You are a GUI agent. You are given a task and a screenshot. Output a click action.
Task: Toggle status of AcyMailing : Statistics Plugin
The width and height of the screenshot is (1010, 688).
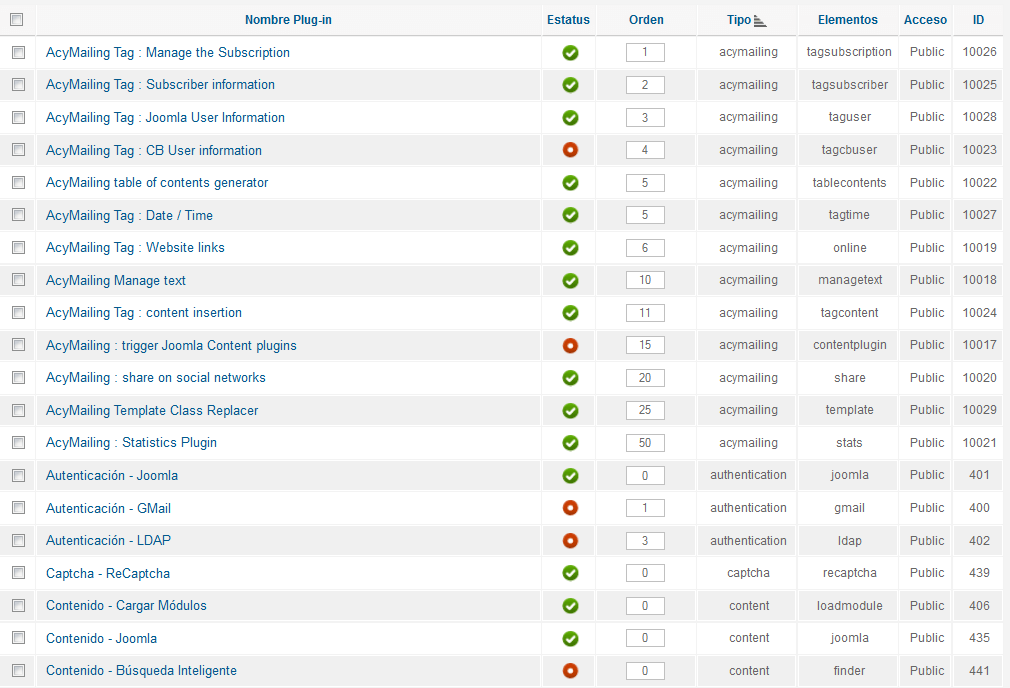click(x=570, y=443)
